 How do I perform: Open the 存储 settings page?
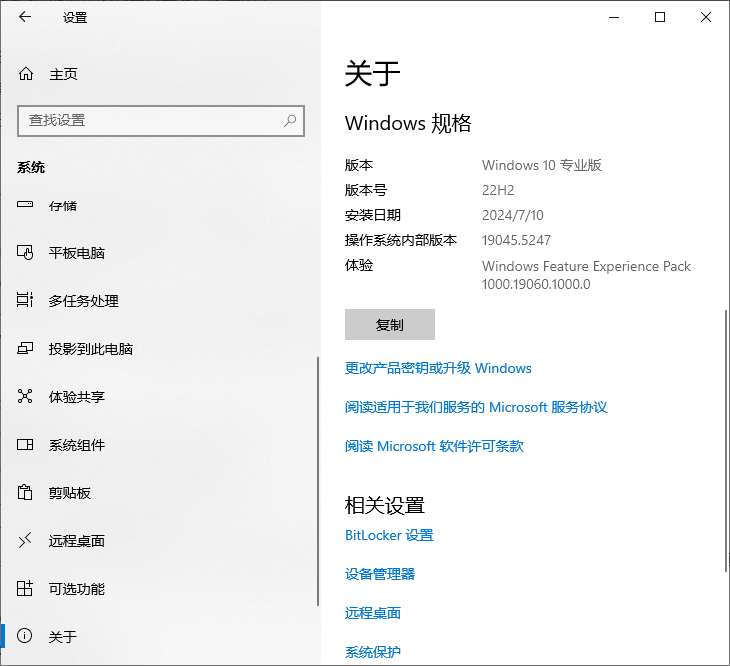tap(160, 205)
